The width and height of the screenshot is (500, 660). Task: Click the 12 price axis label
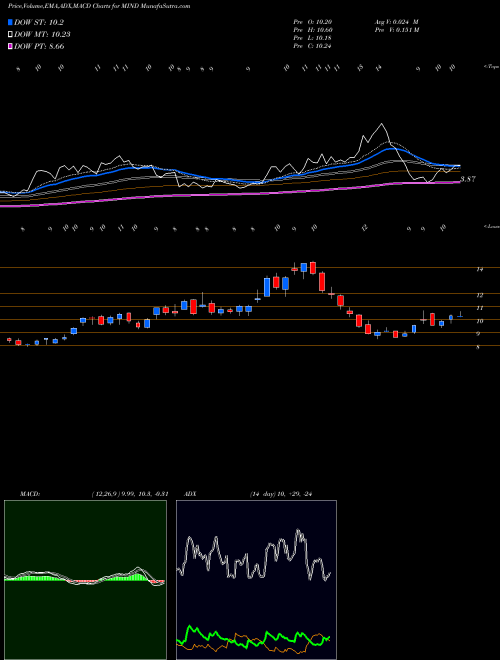(479, 295)
